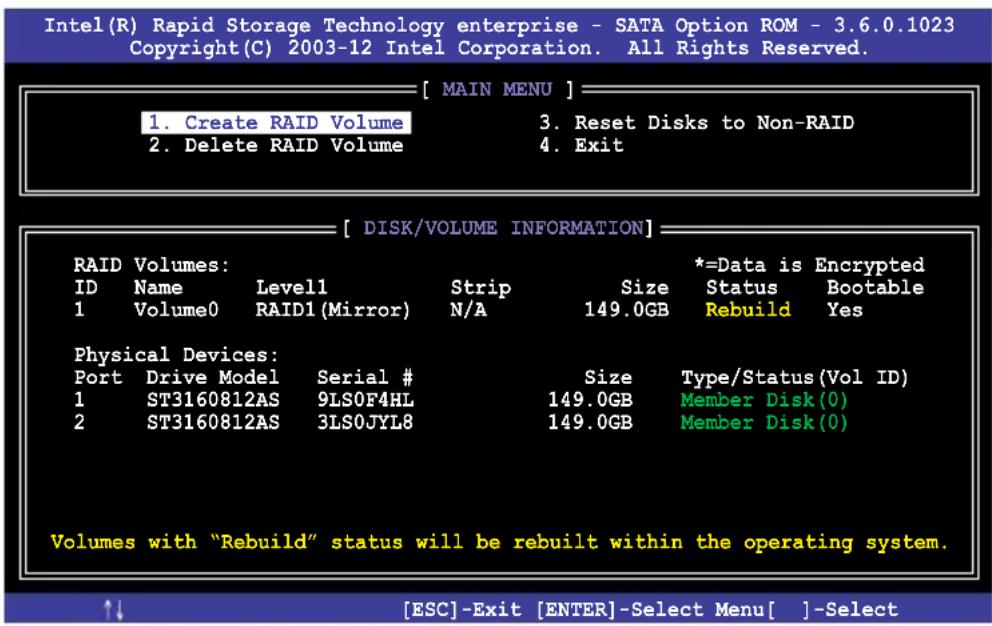Click the [ESC]-Exit hint
Viewport: 992px width, 626px height.
(x=462, y=610)
